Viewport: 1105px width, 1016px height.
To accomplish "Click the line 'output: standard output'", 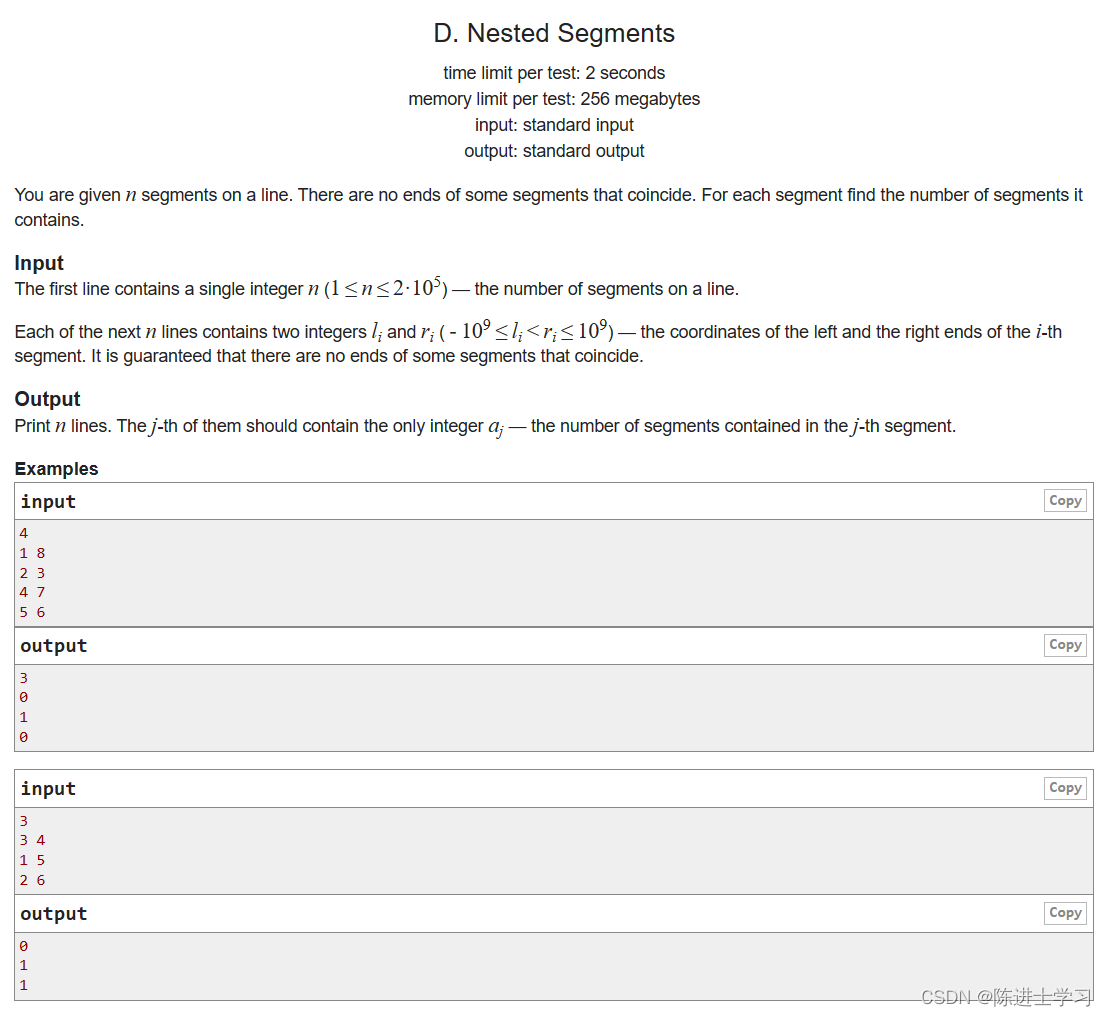I will (x=554, y=150).
